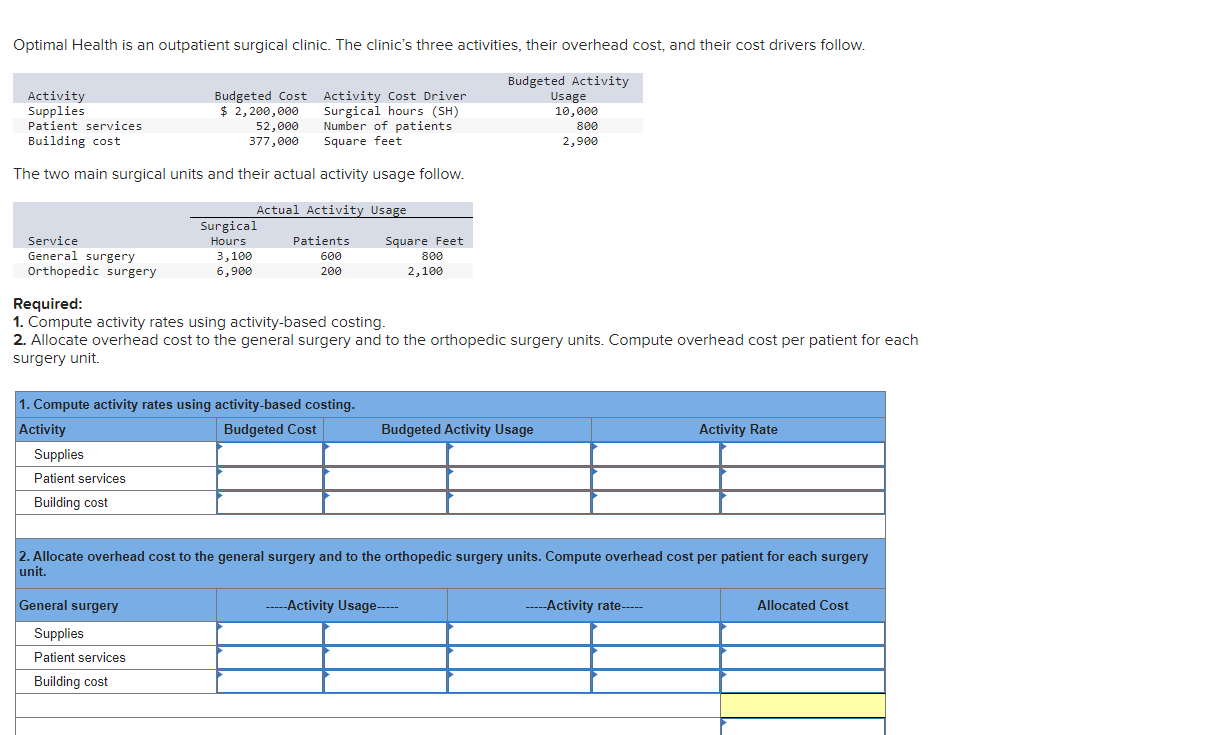Screen dimensions: 1208x735
Task: Select second Activity rate cell in General surgery Supplies row
Action: (655, 633)
